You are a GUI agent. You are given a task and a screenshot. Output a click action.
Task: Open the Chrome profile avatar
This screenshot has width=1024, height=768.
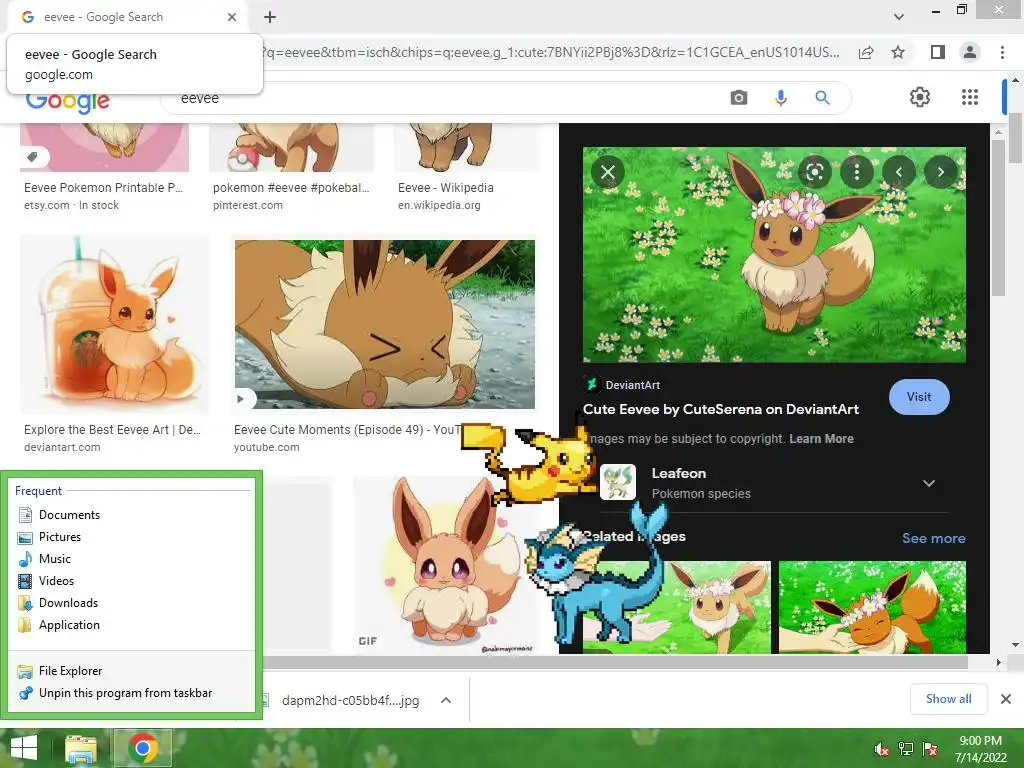tap(970, 52)
